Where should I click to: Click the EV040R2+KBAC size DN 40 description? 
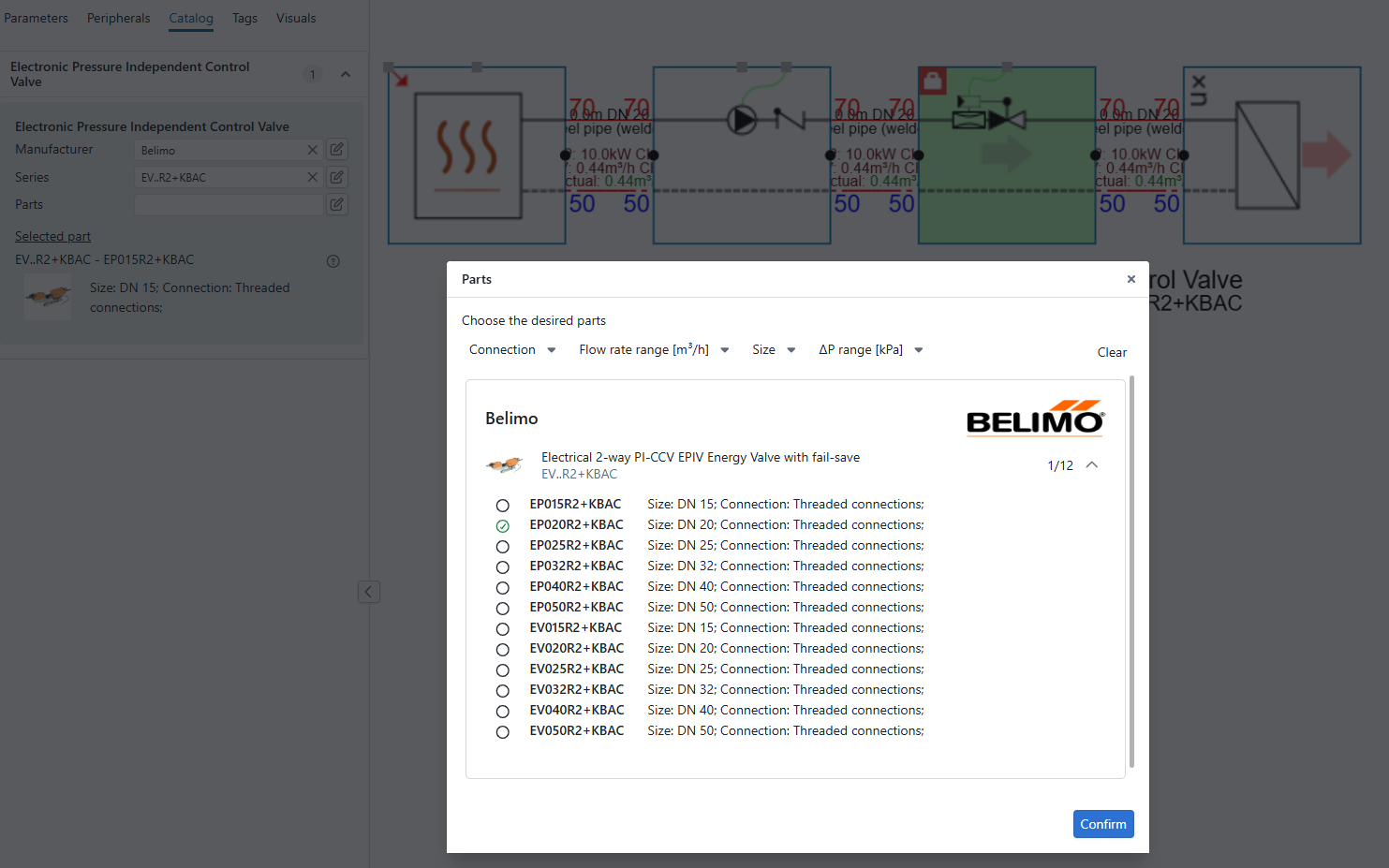click(786, 710)
